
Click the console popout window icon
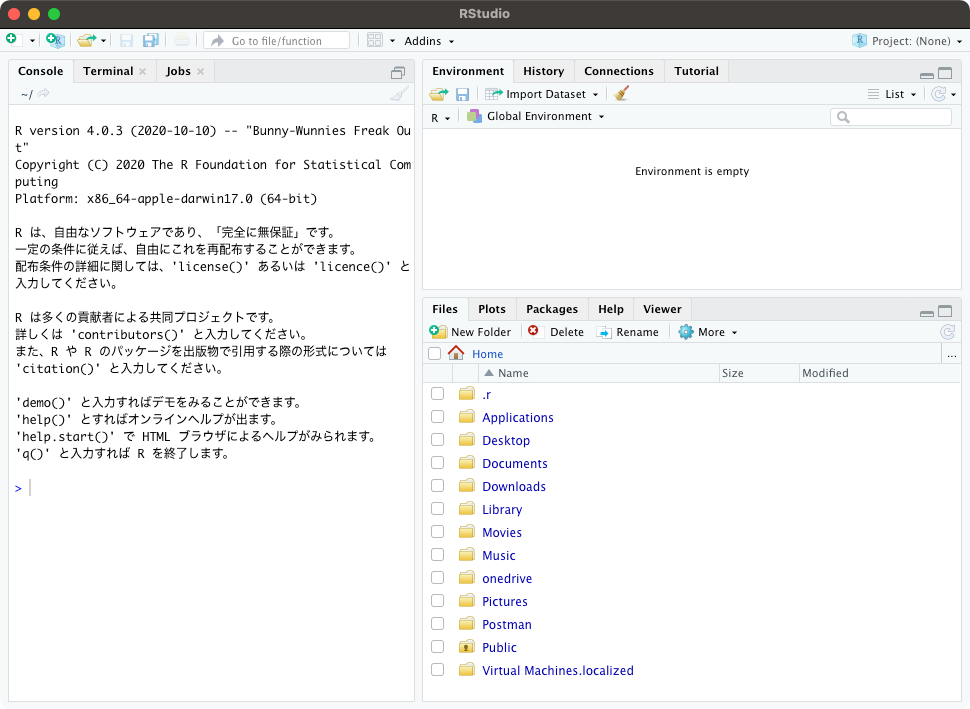coord(398,73)
